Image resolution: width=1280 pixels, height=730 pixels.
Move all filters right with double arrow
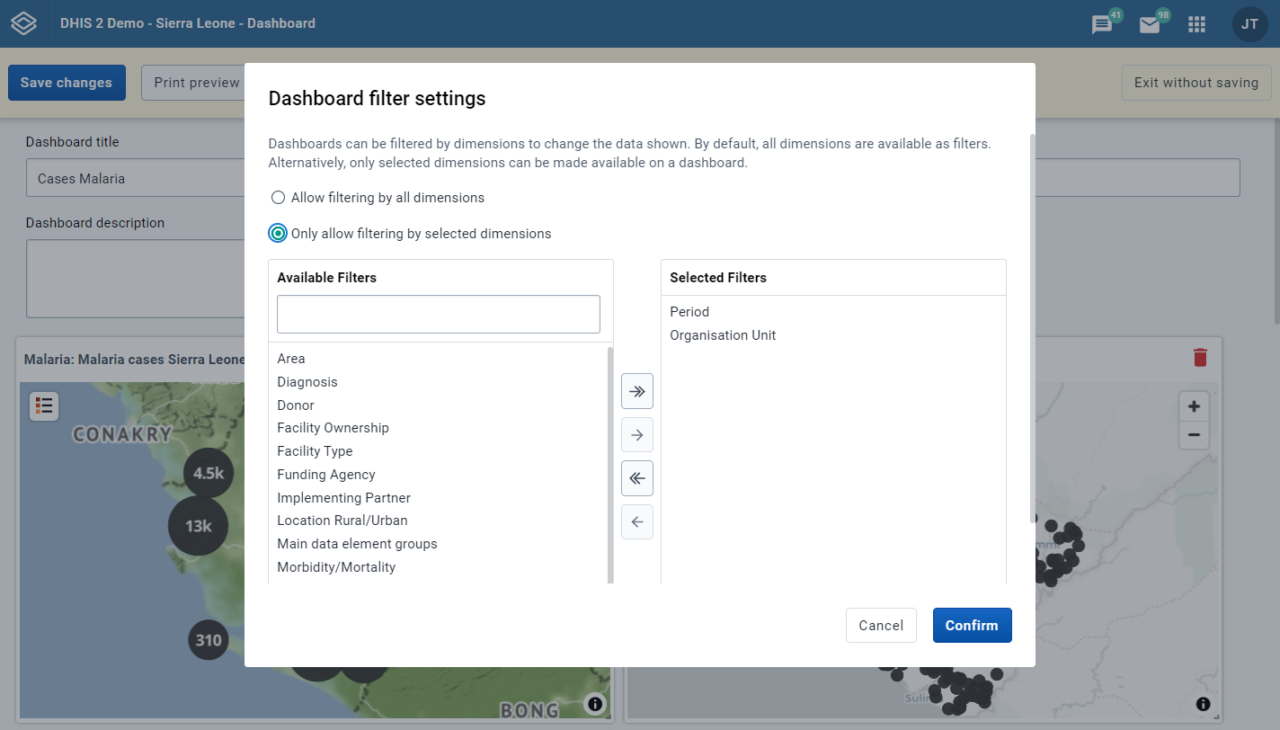click(637, 391)
